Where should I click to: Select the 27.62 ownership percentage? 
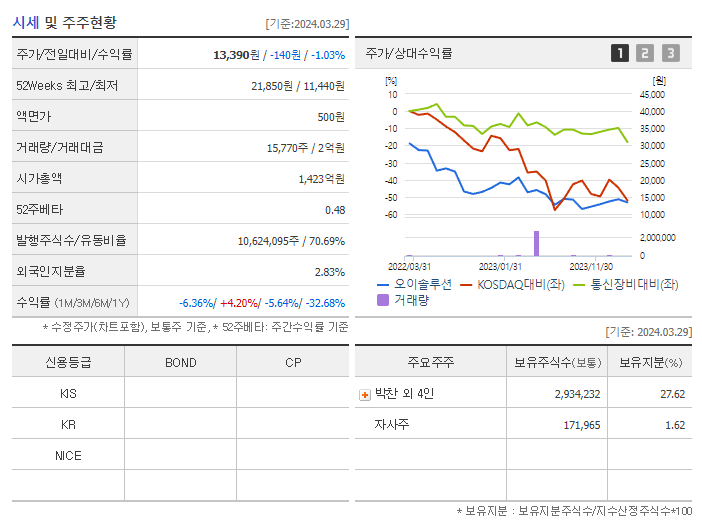(672, 394)
